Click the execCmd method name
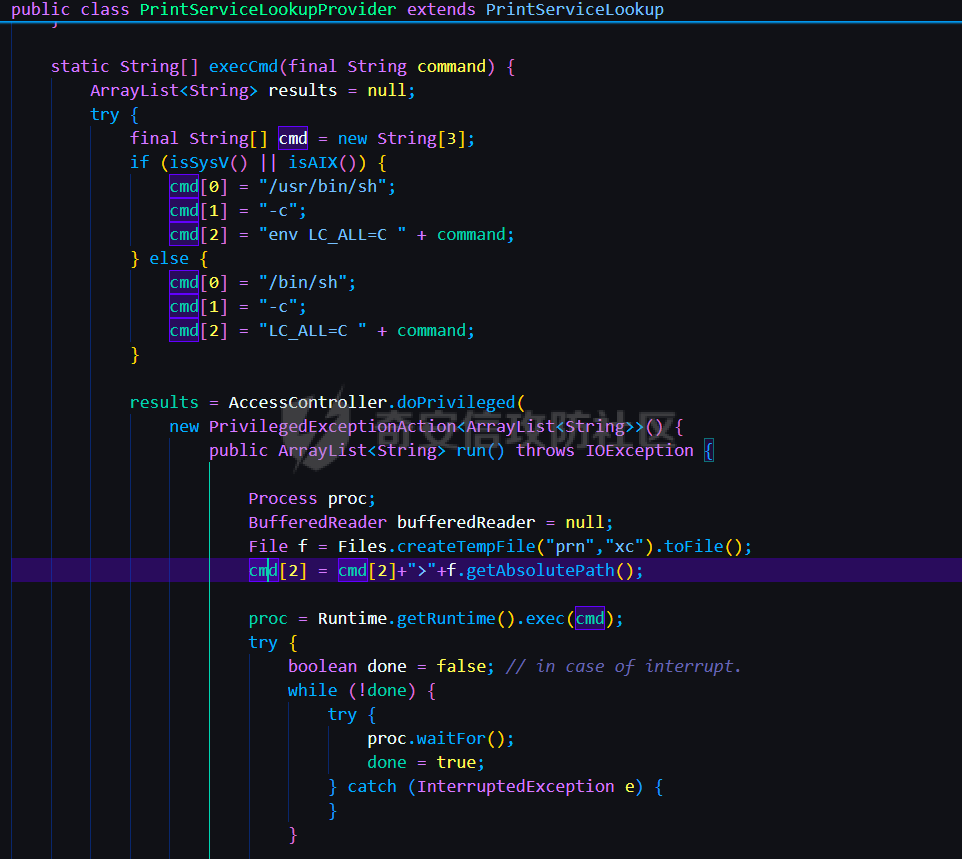Screen dimensions: 962x859 [243, 67]
